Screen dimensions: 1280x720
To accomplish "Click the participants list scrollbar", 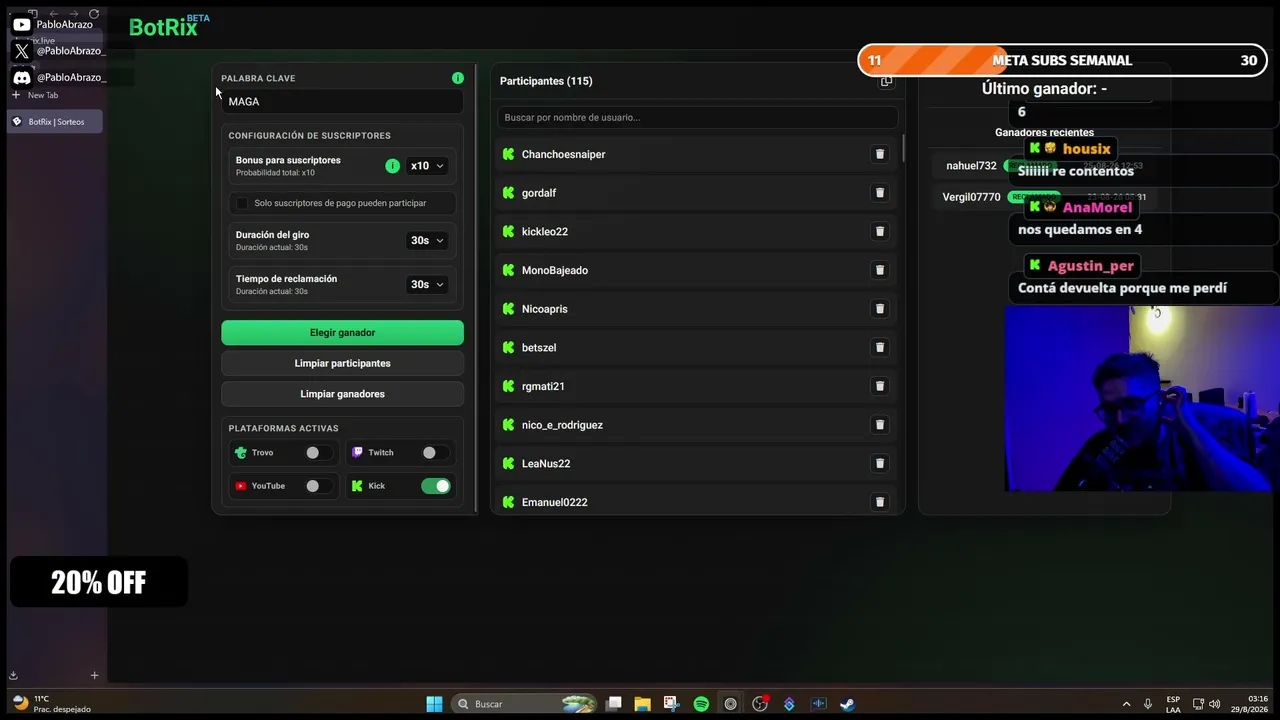I will click(x=903, y=148).
